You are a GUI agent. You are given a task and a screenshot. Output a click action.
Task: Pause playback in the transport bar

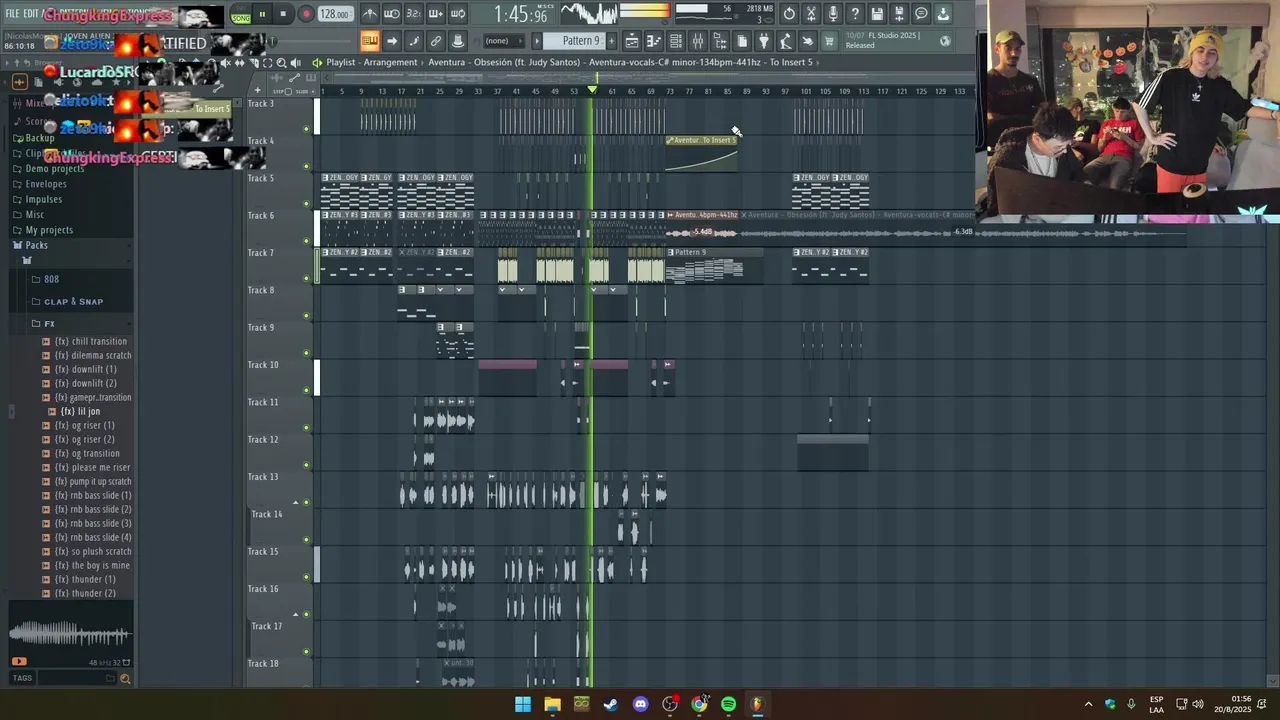pyautogui.click(x=262, y=14)
